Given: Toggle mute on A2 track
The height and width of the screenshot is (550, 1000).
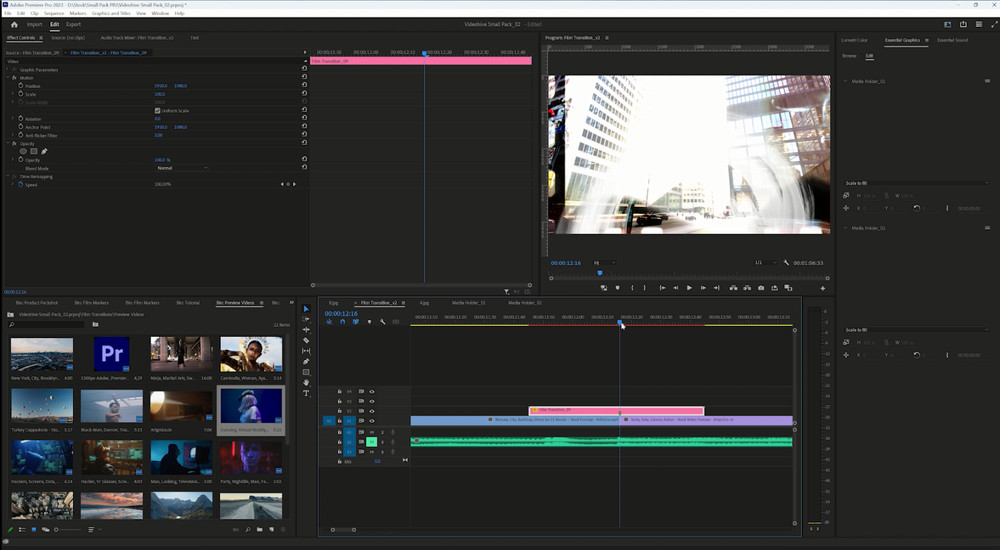Looking at the screenshot, I should tap(372, 442).
